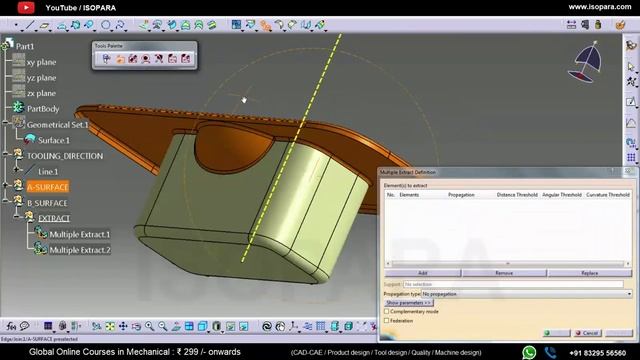Click the orange hand Tools Palette icon
The width and height of the screenshot is (640, 360).
[120, 59]
